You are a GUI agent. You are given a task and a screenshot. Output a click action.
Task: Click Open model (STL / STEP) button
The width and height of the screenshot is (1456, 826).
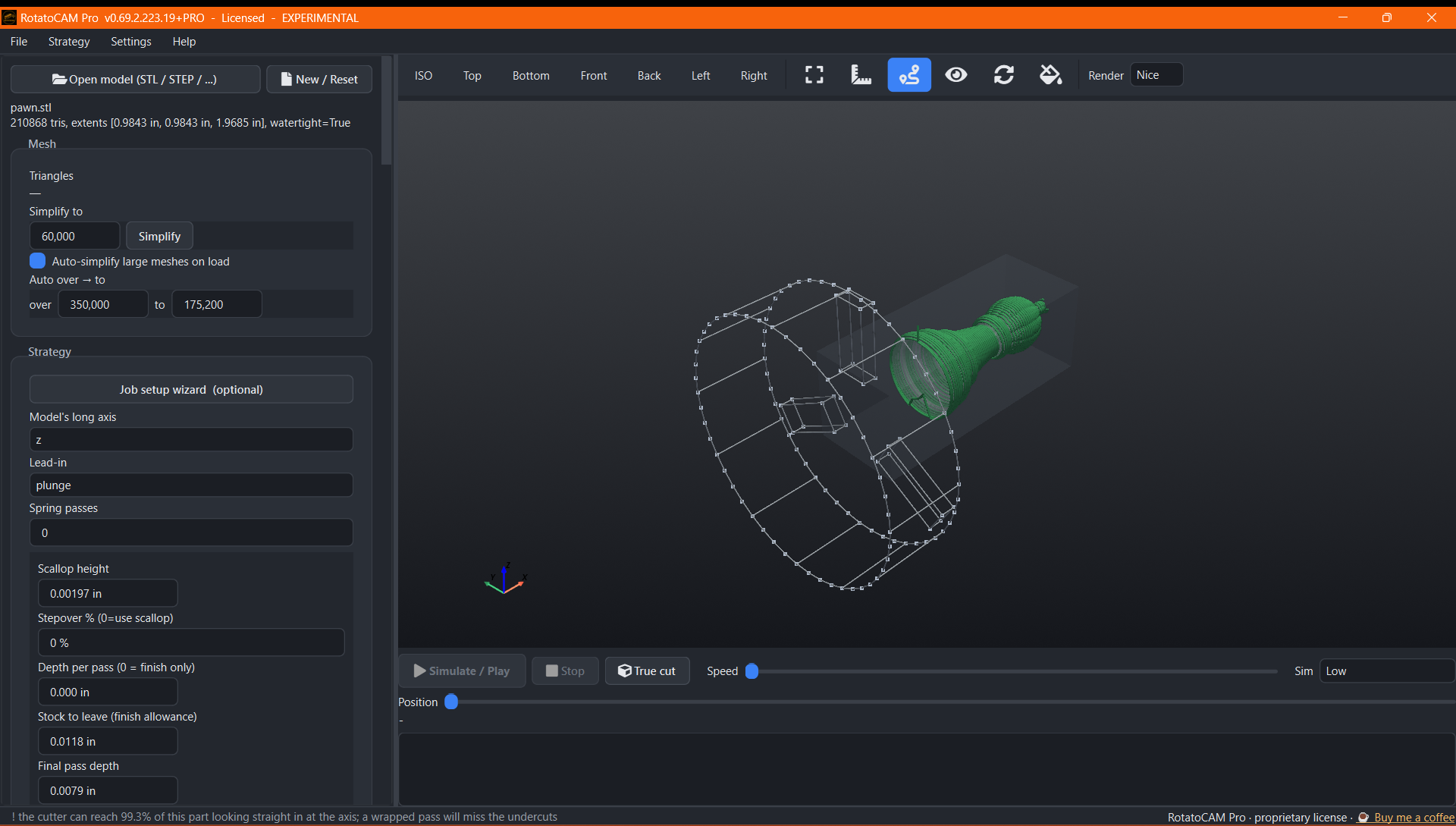(x=135, y=79)
